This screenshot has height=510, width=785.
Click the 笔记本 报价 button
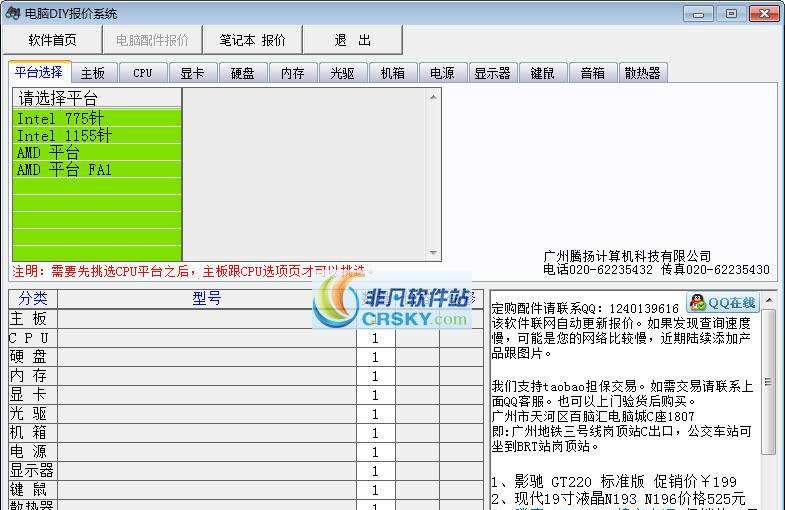[252, 40]
